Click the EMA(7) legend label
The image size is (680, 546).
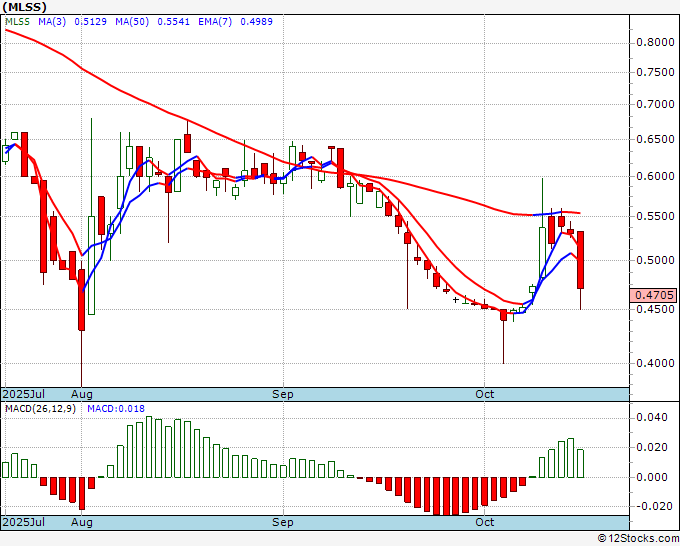(x=215, y=21)
